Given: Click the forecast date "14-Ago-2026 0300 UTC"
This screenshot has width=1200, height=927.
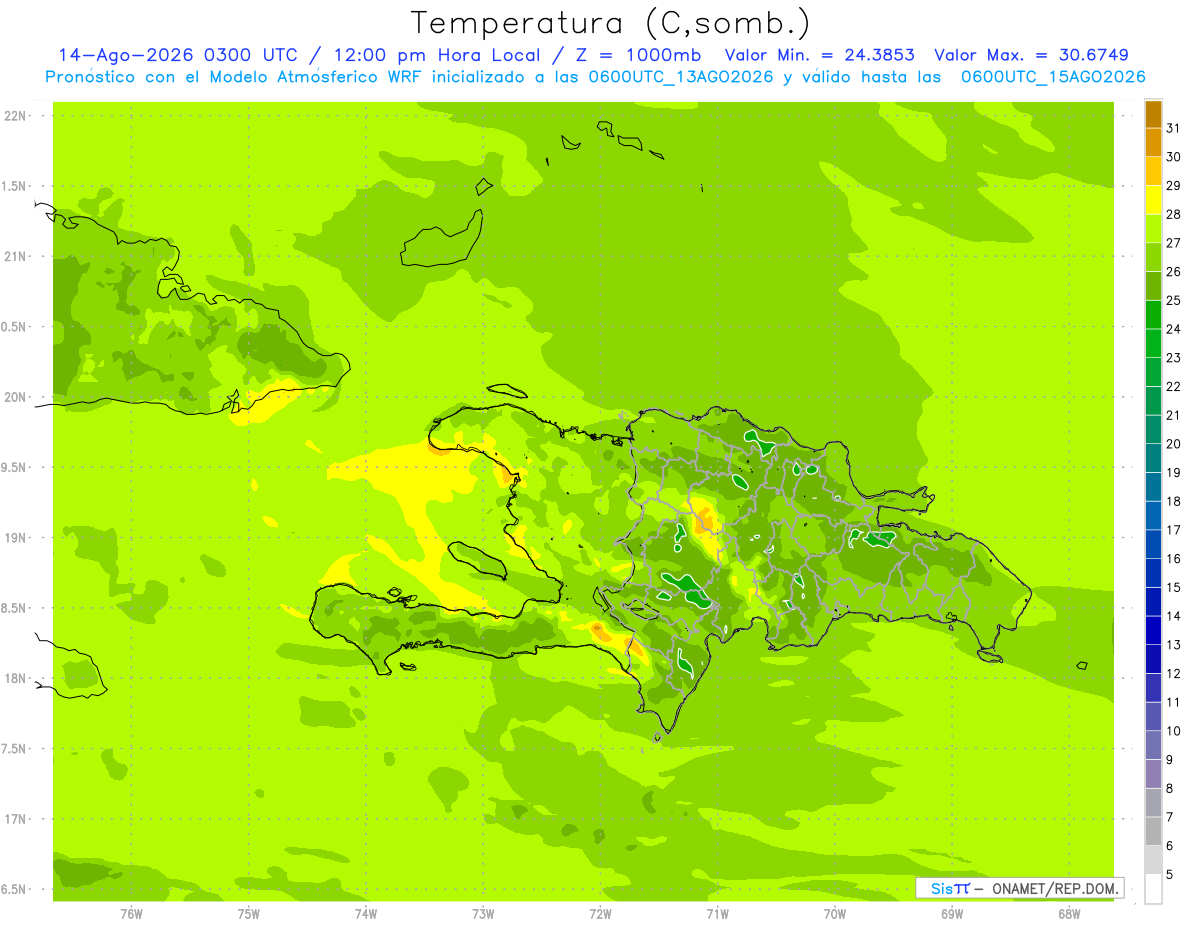Looking at the screenshot, I should [177, 55].
